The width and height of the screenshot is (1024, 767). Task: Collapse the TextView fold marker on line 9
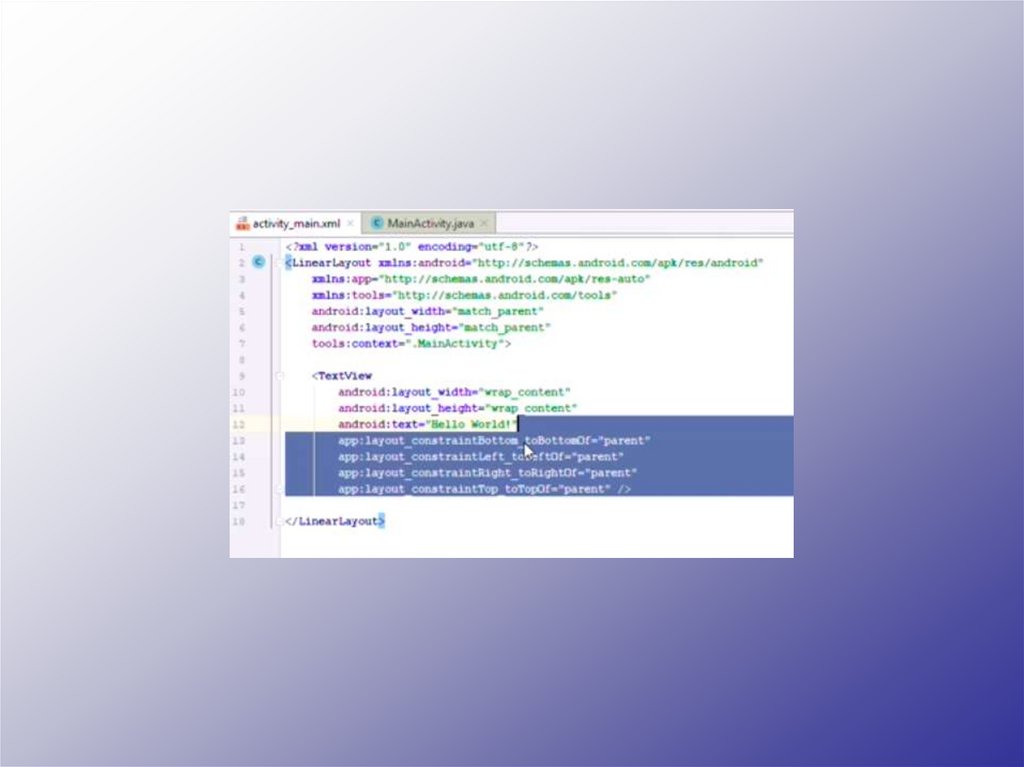coord(280,376)
